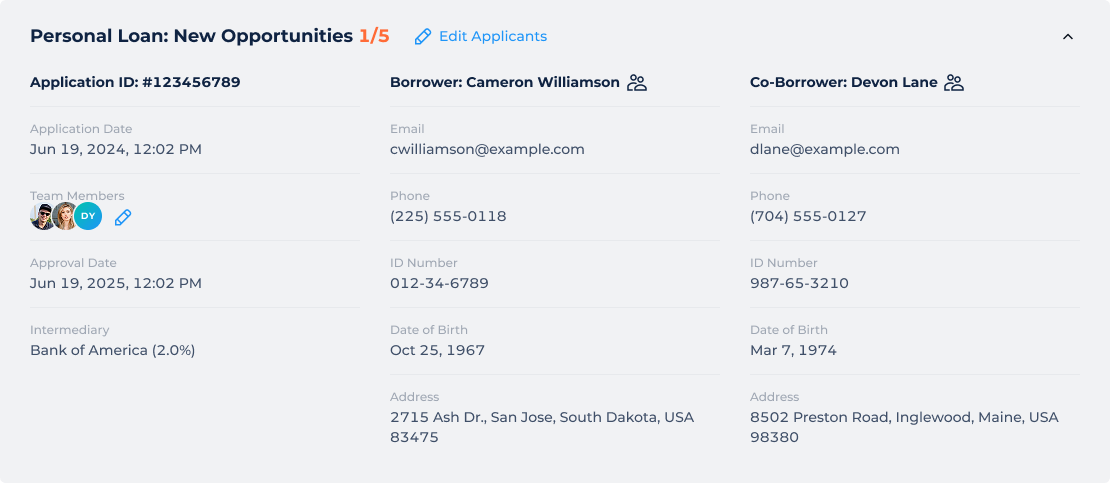The height and width of the screenshot is (483, 1110).
Task: Click the people icon next to Devon Lane
Action: click(x=954, y=83)
